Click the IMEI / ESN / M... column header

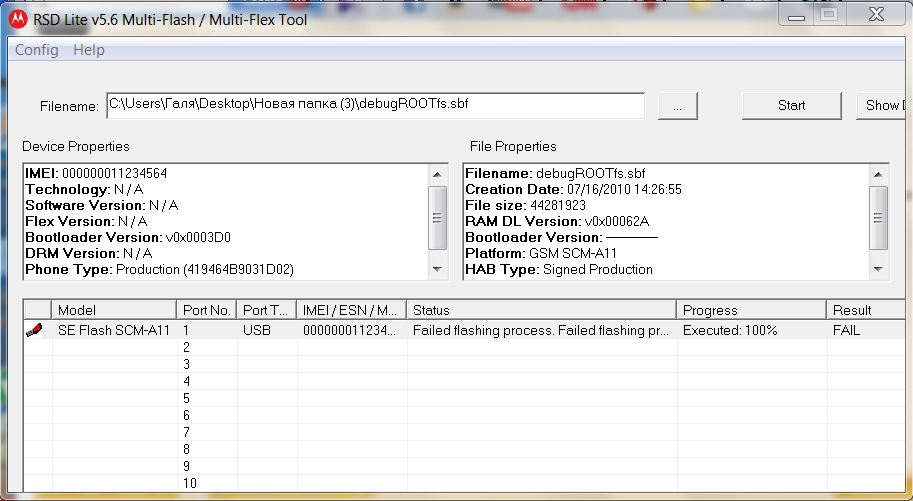[x=351, y=310]
